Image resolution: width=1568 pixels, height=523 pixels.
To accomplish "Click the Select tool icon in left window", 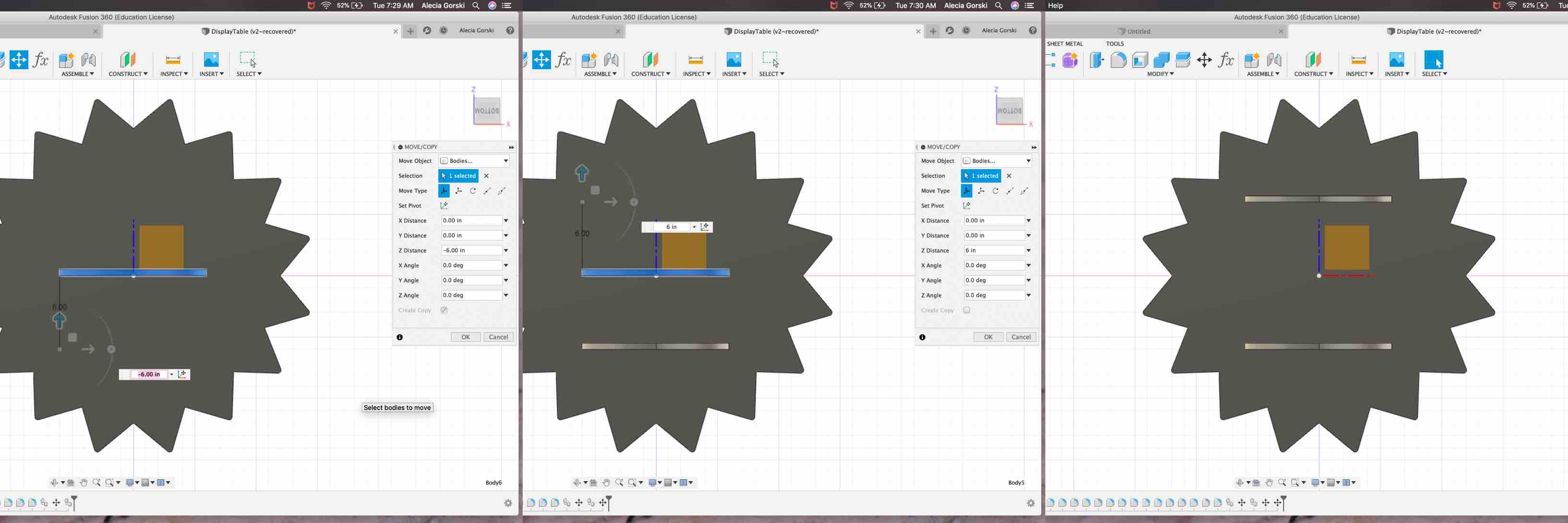I will (x=248, y=59).
